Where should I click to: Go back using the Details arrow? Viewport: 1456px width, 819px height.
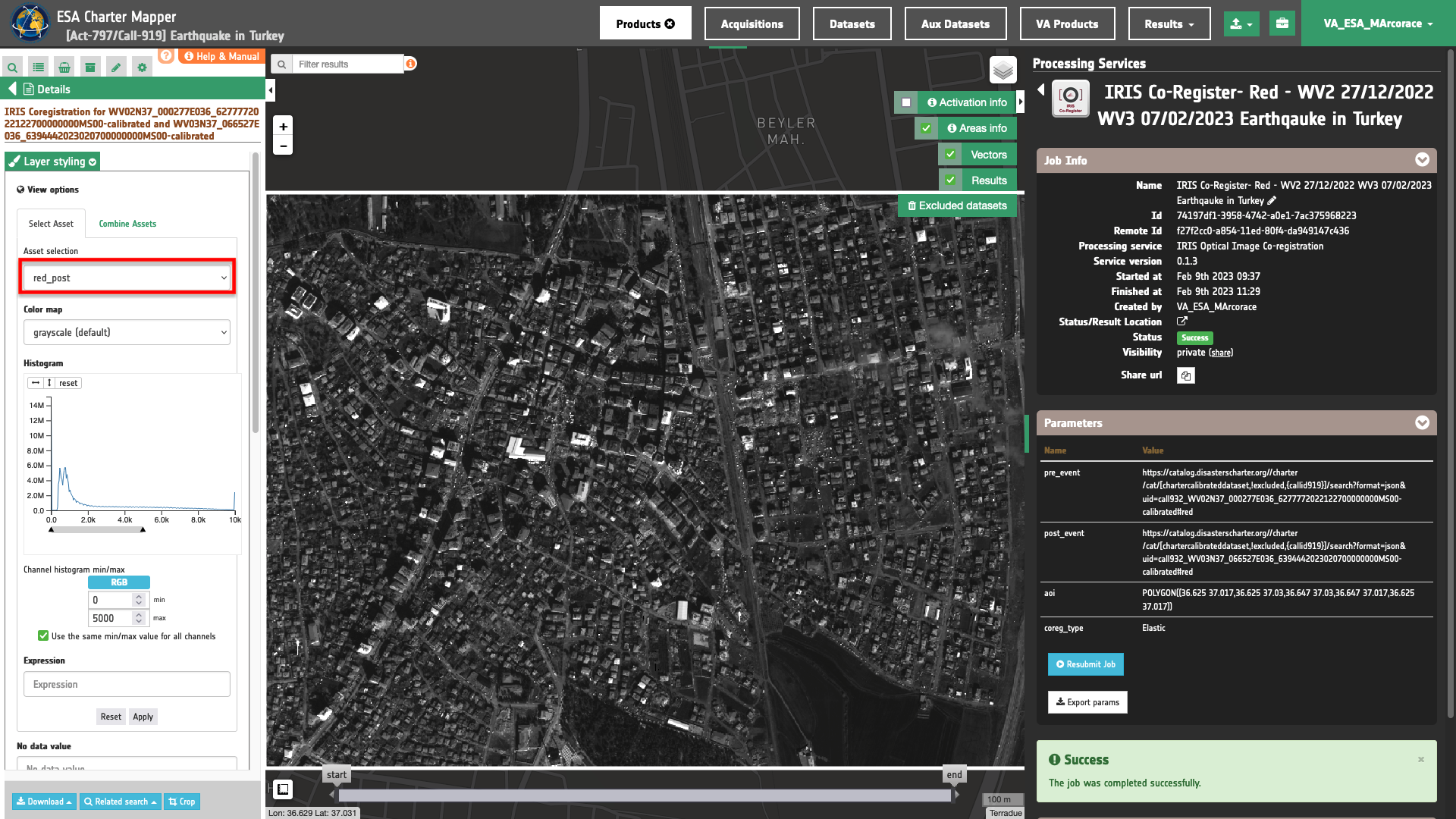12,89
